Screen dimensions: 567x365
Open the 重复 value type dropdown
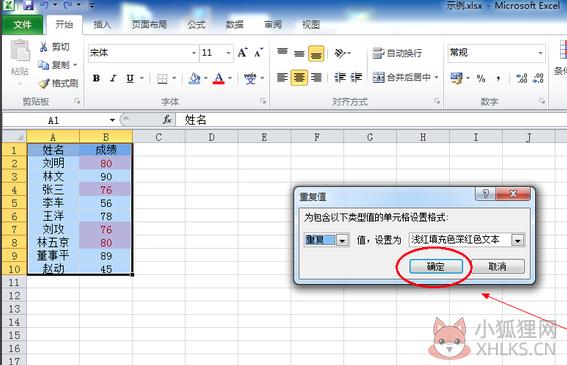[x=342, y=240]
